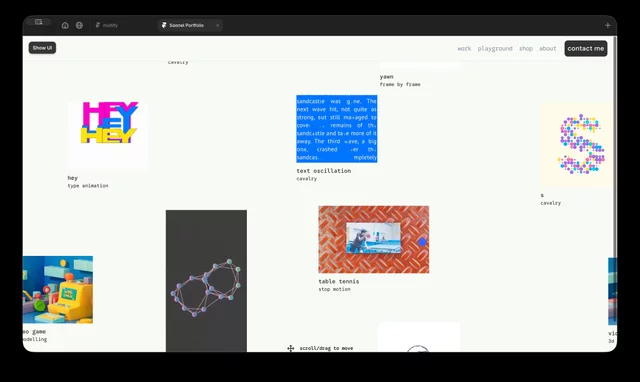Open the table tennis stop motion thumbnail
The image size is (640, 382).
[x=373, y=240]
